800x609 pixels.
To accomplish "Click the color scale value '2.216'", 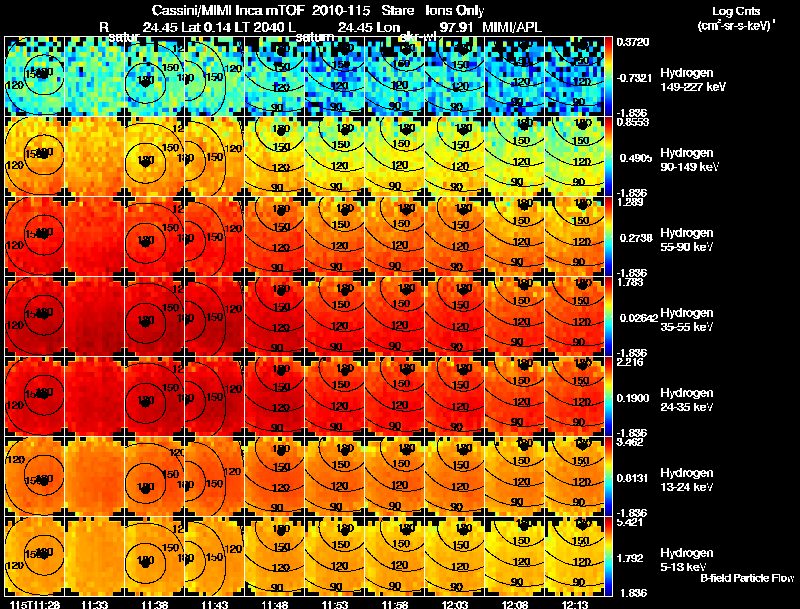I will [x=630, y=362].
